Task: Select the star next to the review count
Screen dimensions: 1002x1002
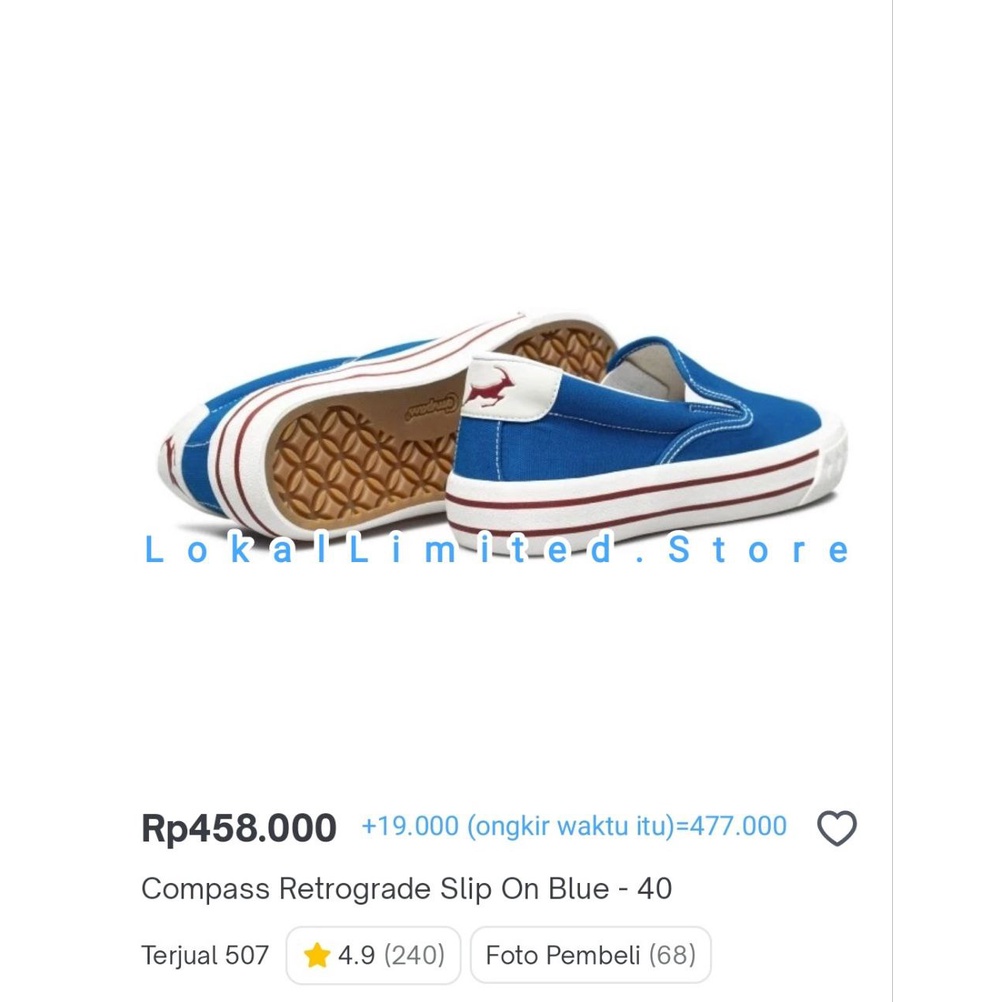Action: tap(317, 957)
